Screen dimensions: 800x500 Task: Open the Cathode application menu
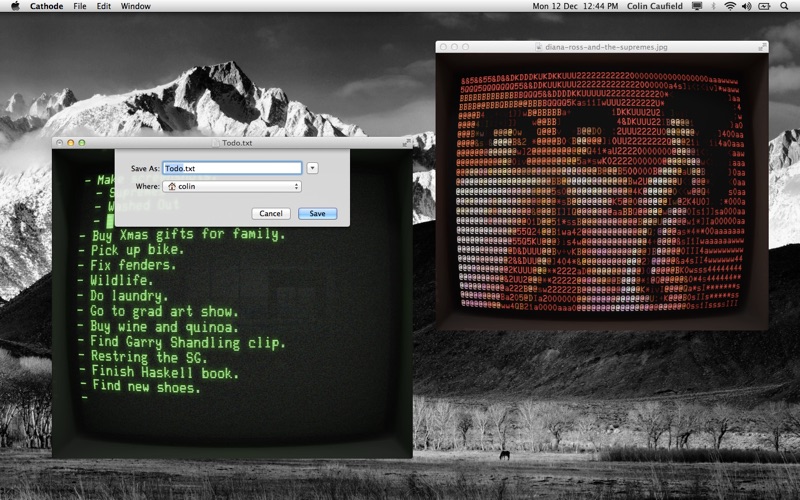pos(45,6)
